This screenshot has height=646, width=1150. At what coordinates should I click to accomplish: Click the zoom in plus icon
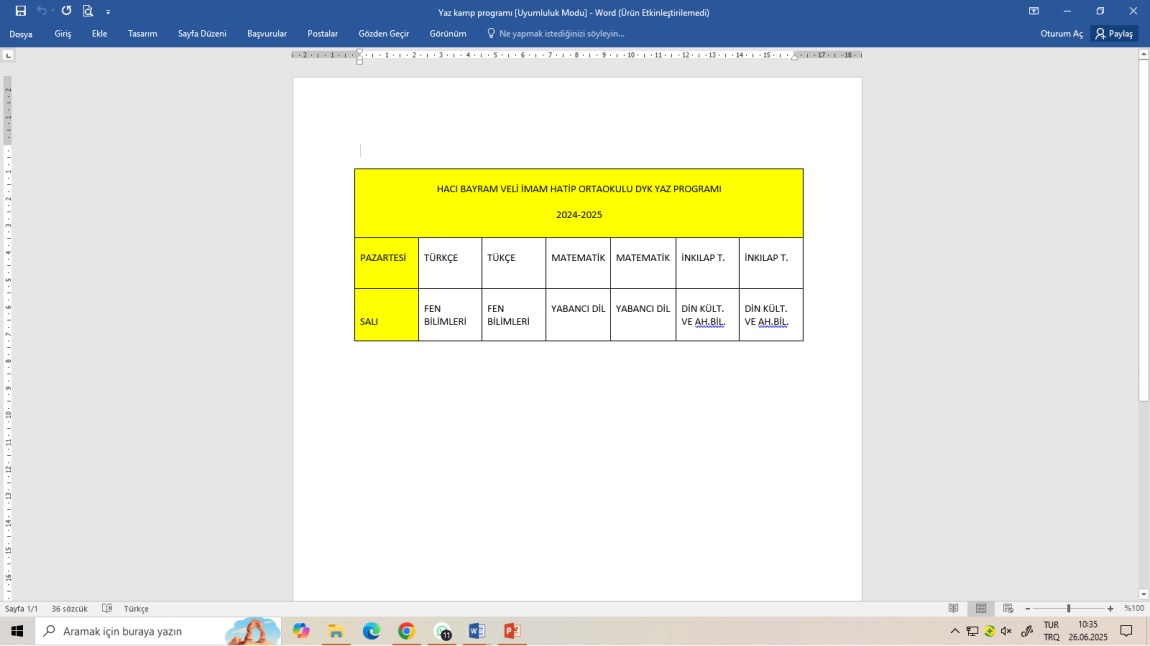tap(1110, 608)
